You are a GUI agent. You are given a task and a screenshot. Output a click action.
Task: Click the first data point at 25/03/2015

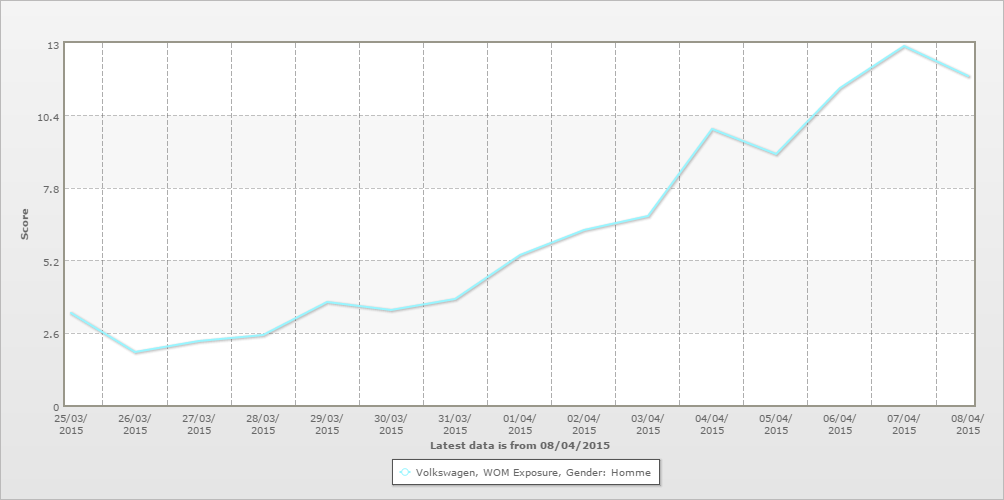click(71, 314)
